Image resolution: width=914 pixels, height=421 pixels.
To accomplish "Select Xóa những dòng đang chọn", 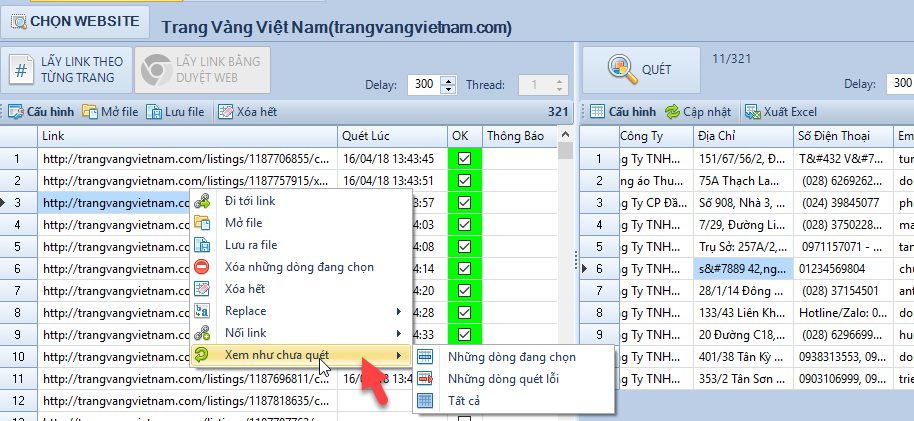I will [301, 267].
